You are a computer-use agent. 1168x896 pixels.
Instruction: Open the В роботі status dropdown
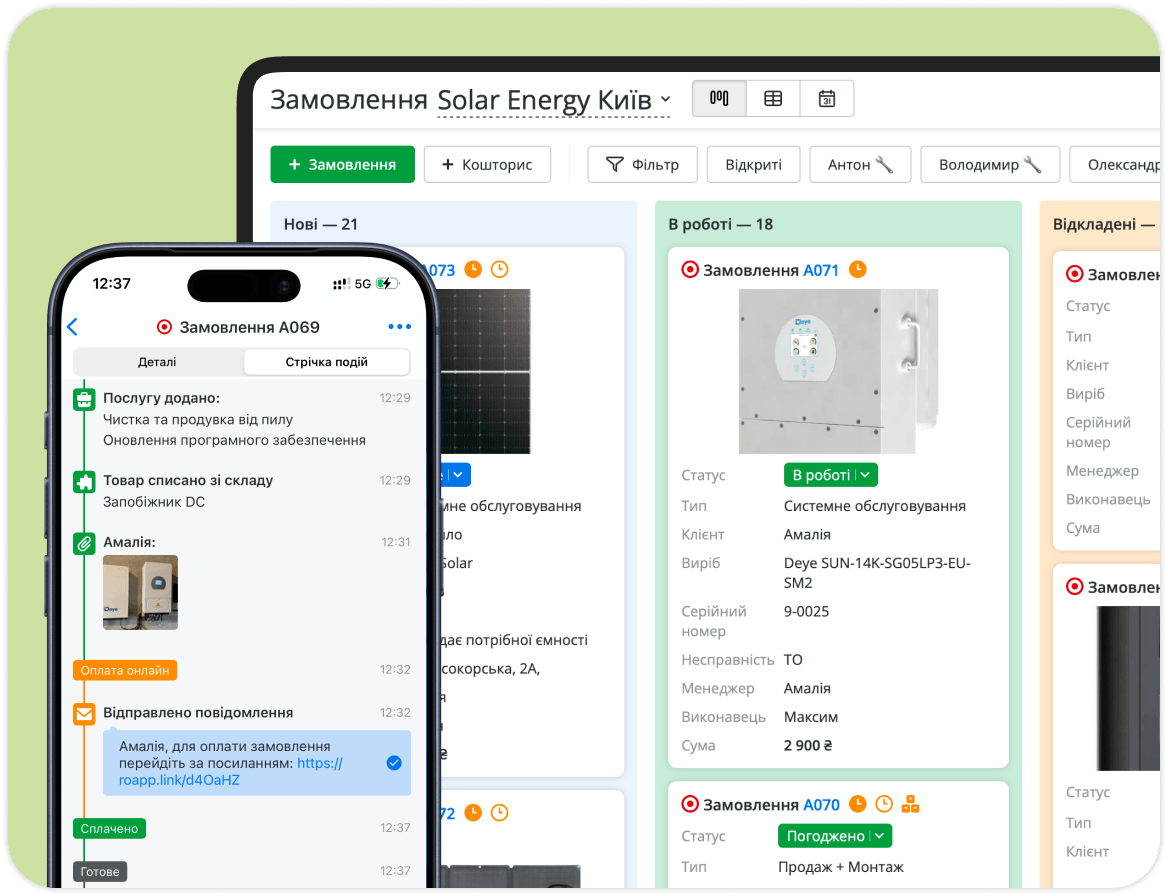[x=831, y=475]
